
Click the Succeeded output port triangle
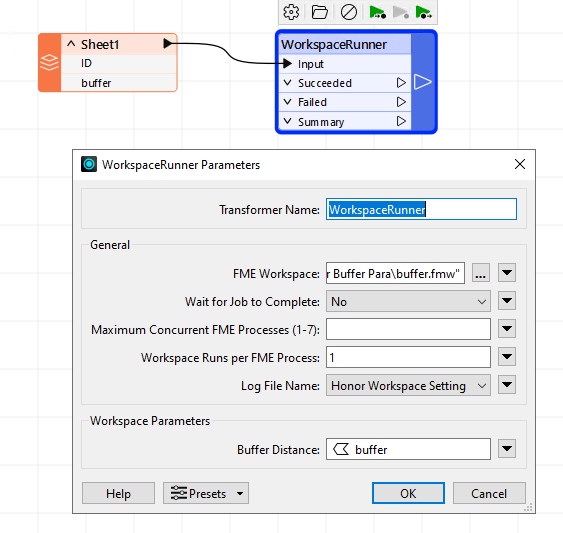[401, 83]
